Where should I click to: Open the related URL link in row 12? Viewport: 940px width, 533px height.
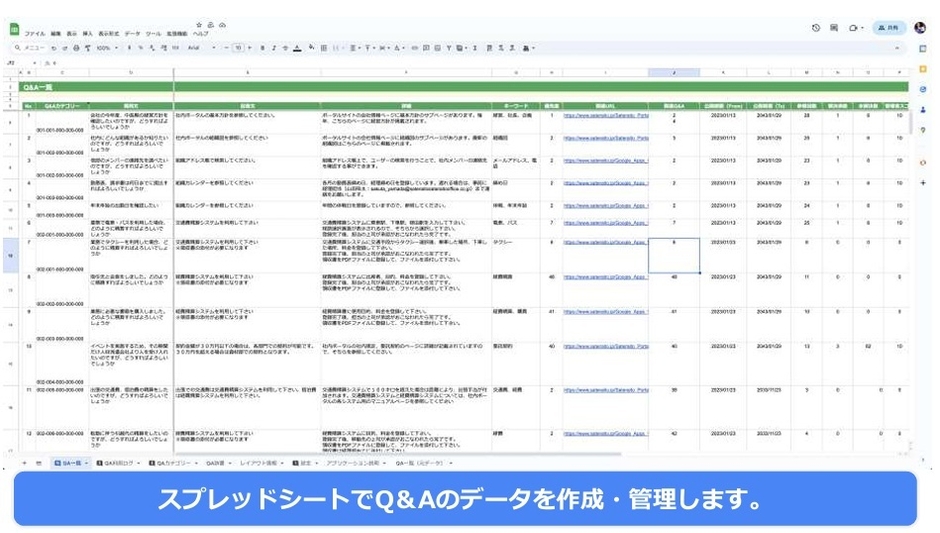[x=605, y=433]
